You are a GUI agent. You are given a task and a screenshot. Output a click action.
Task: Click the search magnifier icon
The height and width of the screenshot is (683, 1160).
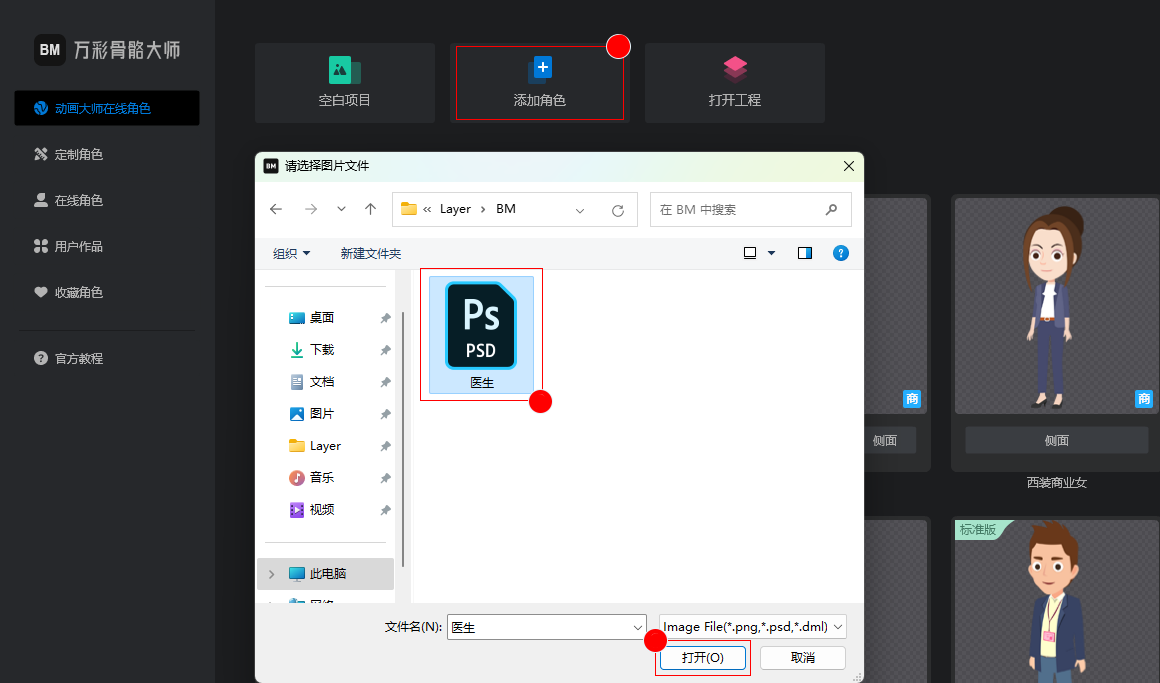point(832,209)
